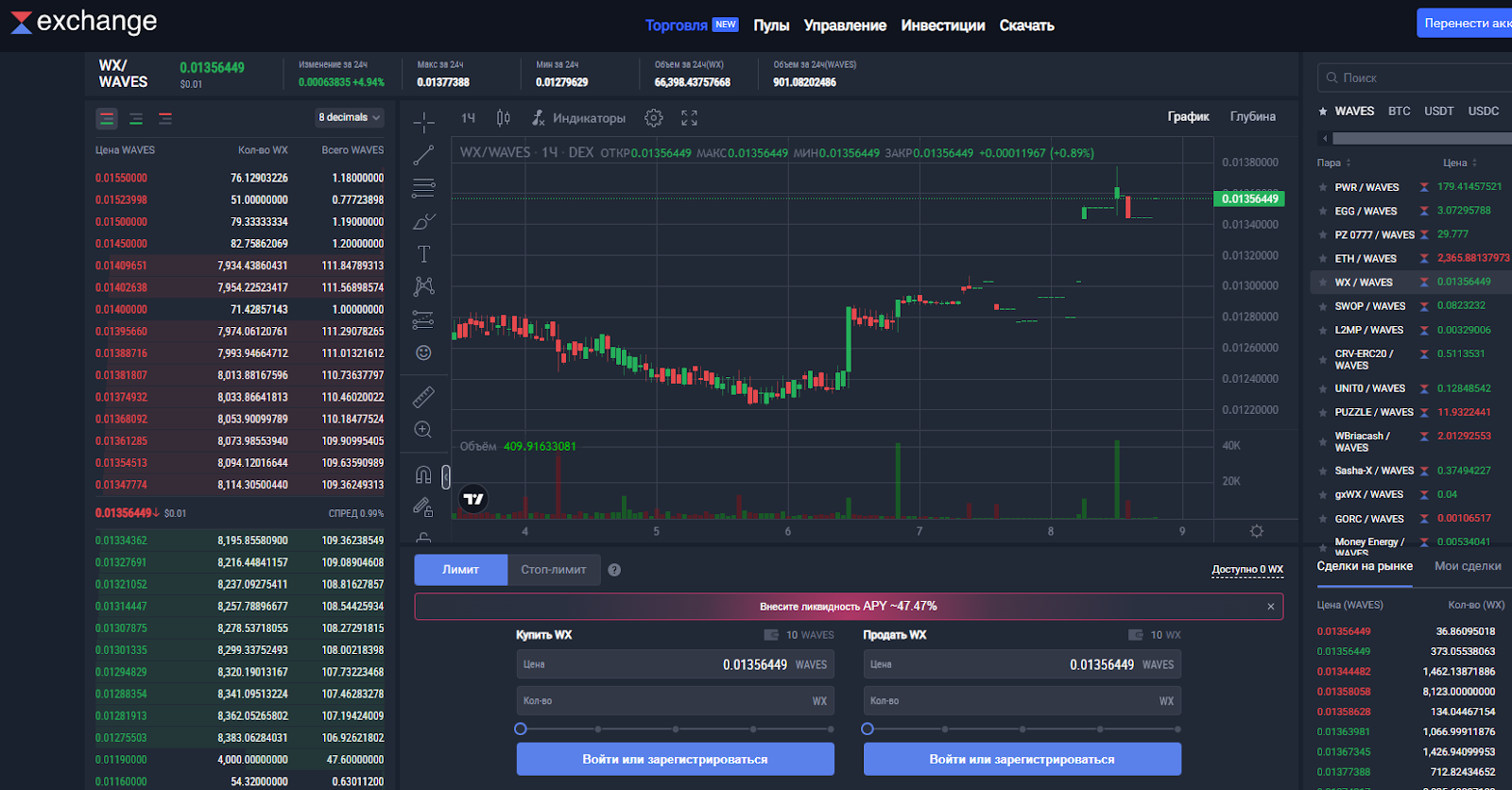Show only bids in order book
1512x790 pixels.
pyautogui.click(x=136, y=119)
